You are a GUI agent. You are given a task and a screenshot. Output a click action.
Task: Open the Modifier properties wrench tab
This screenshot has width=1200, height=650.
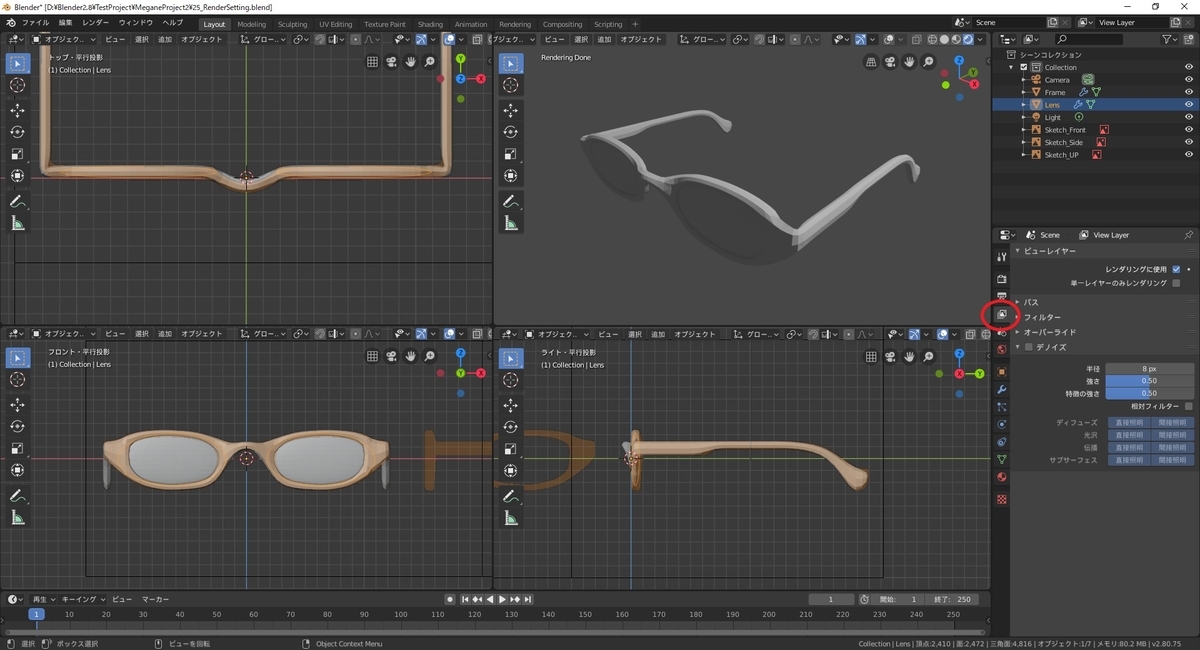(1002, 389)
